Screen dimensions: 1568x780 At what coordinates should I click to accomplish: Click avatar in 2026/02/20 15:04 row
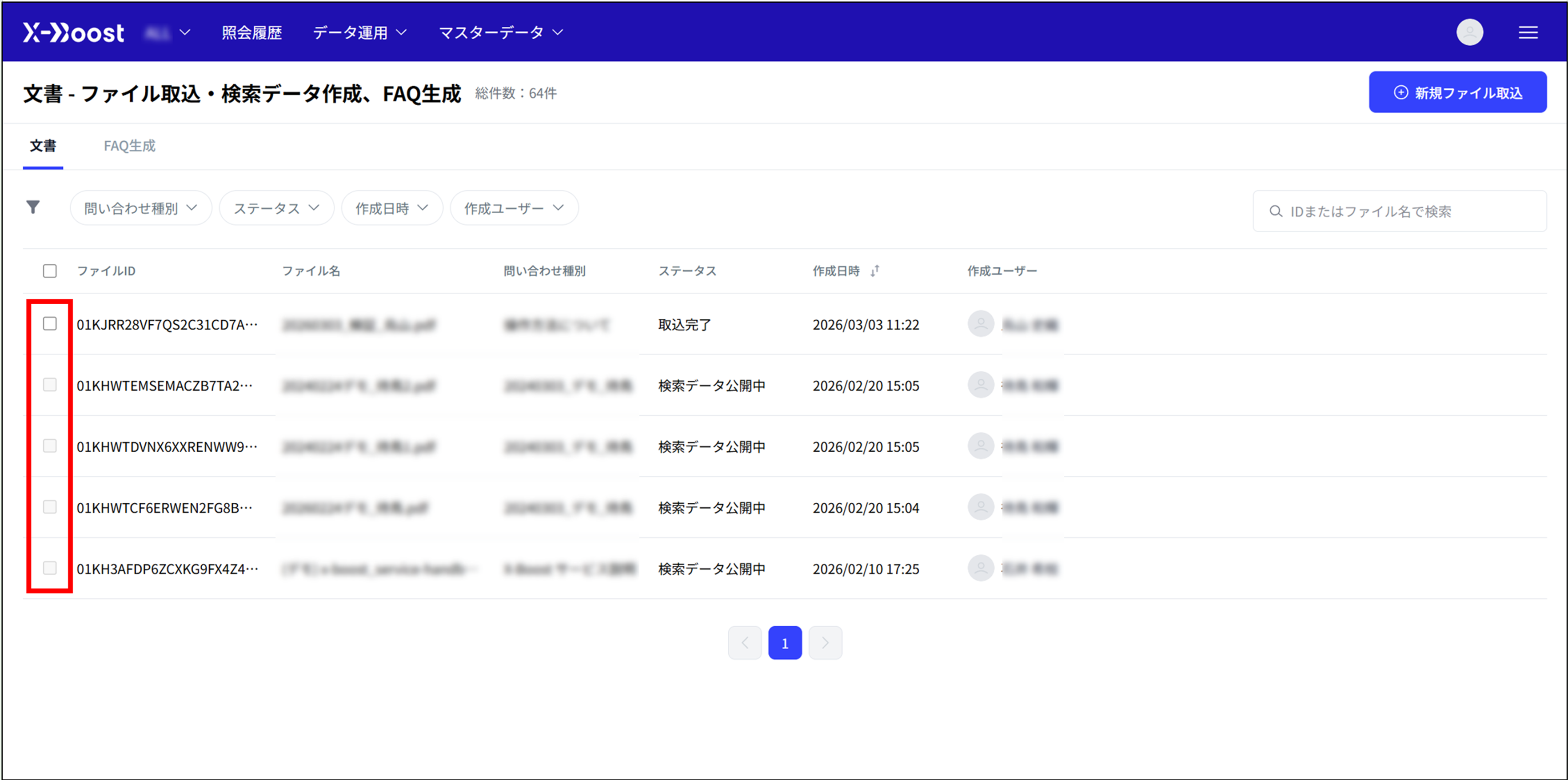tap(981, 507)
